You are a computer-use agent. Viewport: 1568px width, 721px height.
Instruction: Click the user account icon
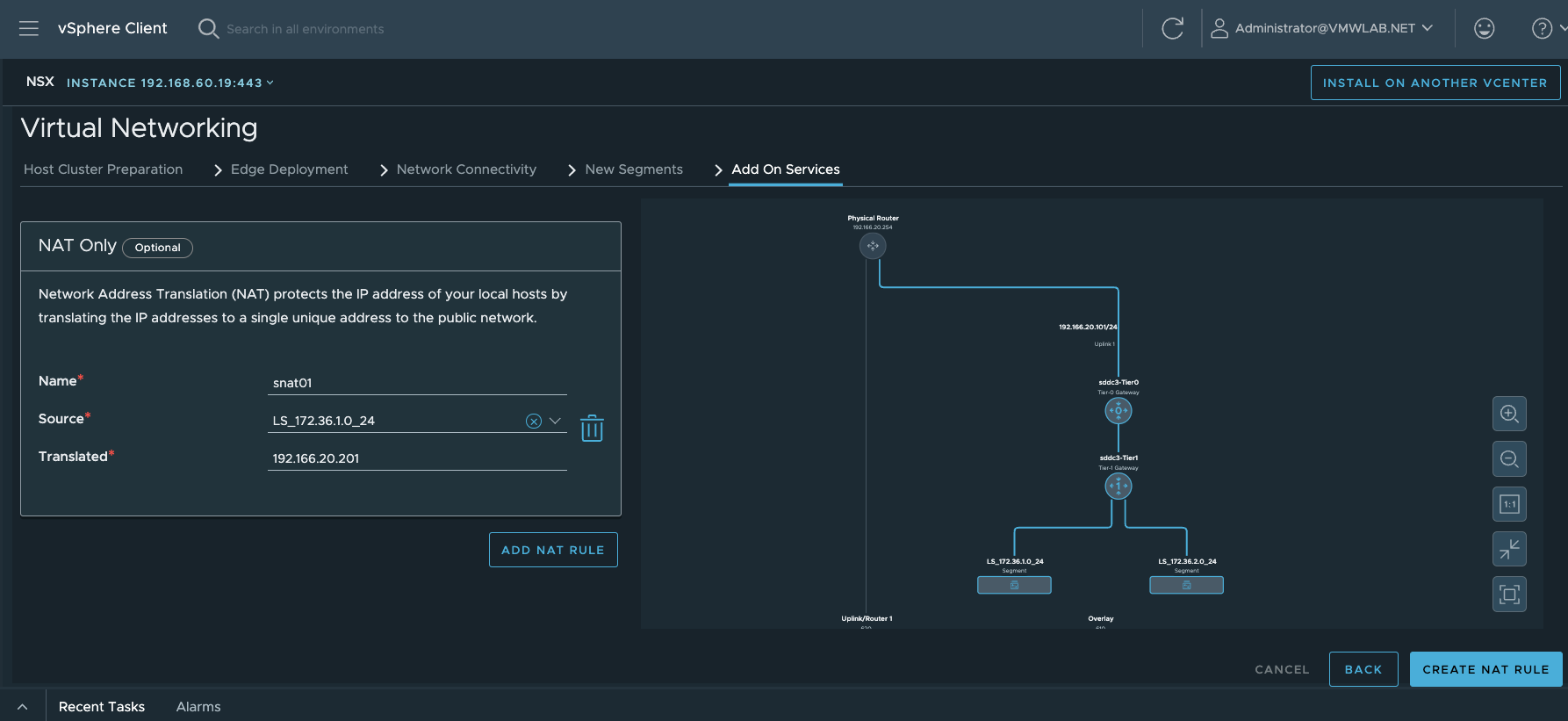pyautogui.click(x=1219, y=28)
